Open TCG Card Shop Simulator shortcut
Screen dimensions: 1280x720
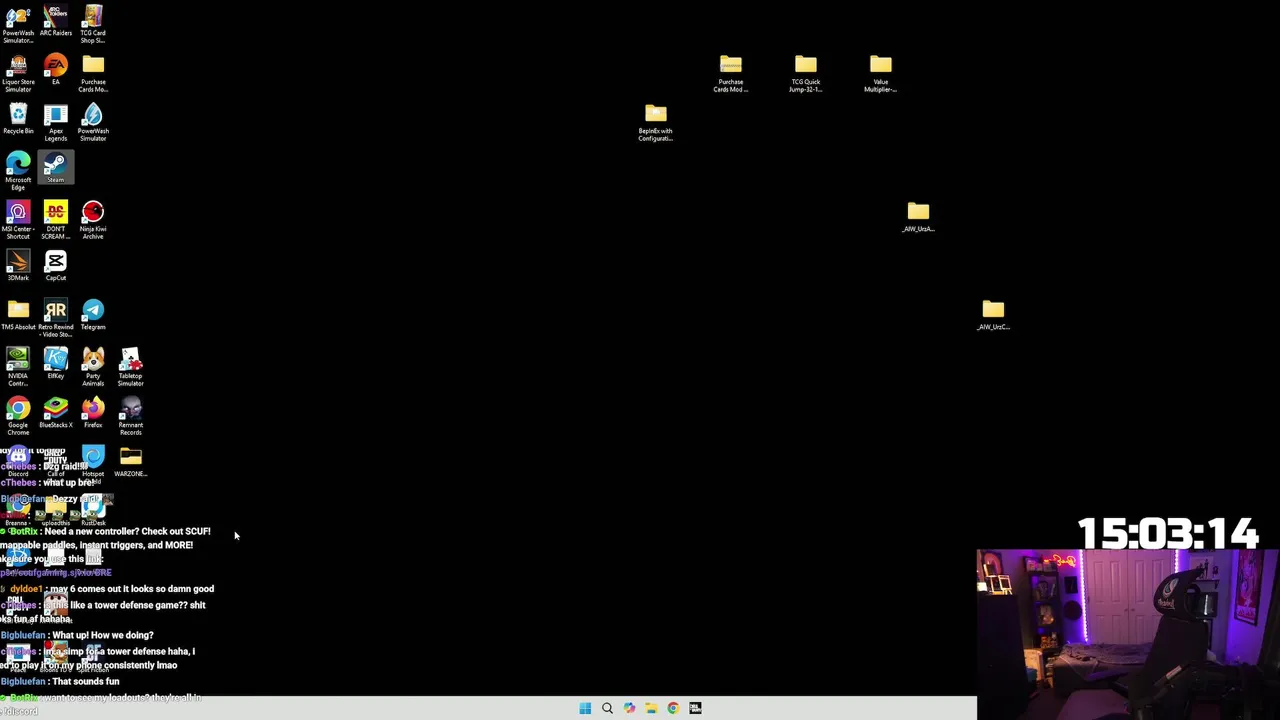coord(93,24)
